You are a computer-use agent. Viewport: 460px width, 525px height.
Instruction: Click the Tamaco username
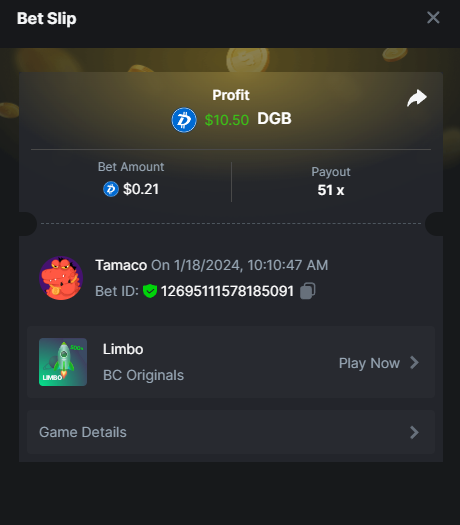tap(121, 265)
